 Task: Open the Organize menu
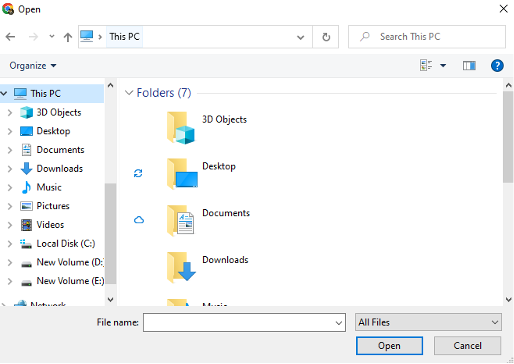click(x=33, y=66)
